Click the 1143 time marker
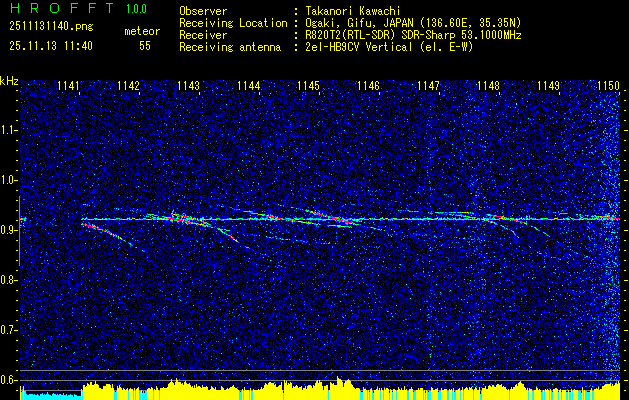The width and height of the screenshot is (629, 400). pos(189,85)
